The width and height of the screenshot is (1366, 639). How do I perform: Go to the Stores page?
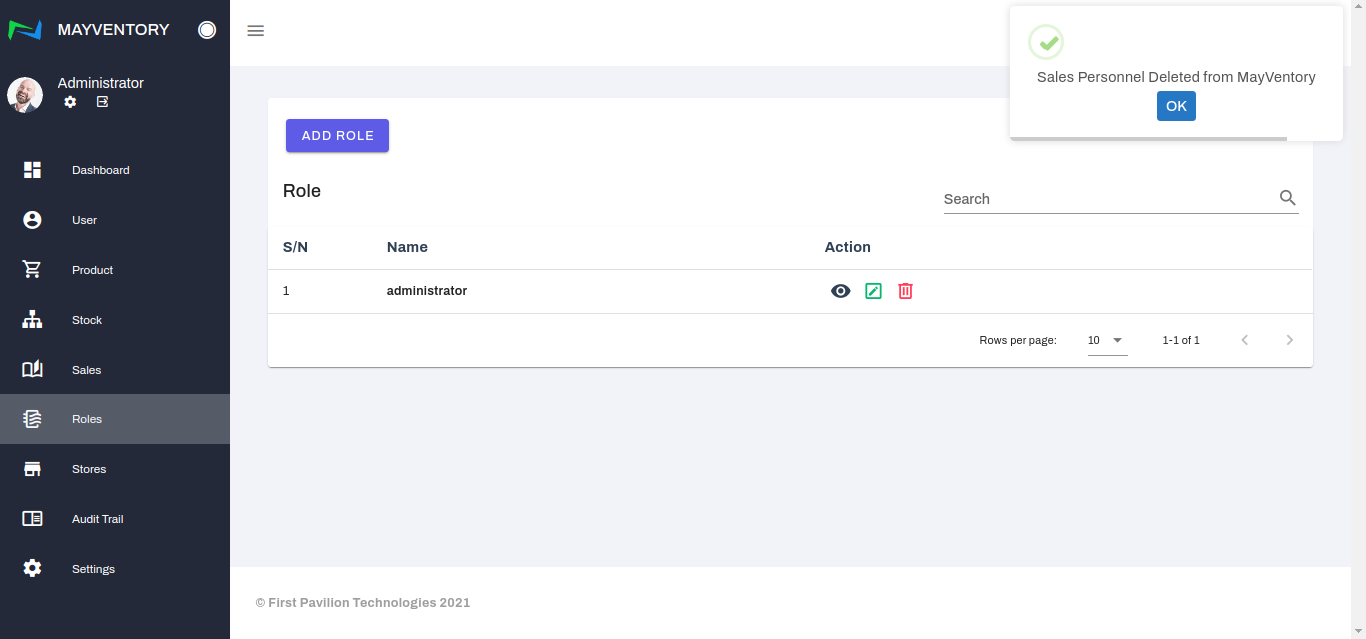[x=88, y=469]
